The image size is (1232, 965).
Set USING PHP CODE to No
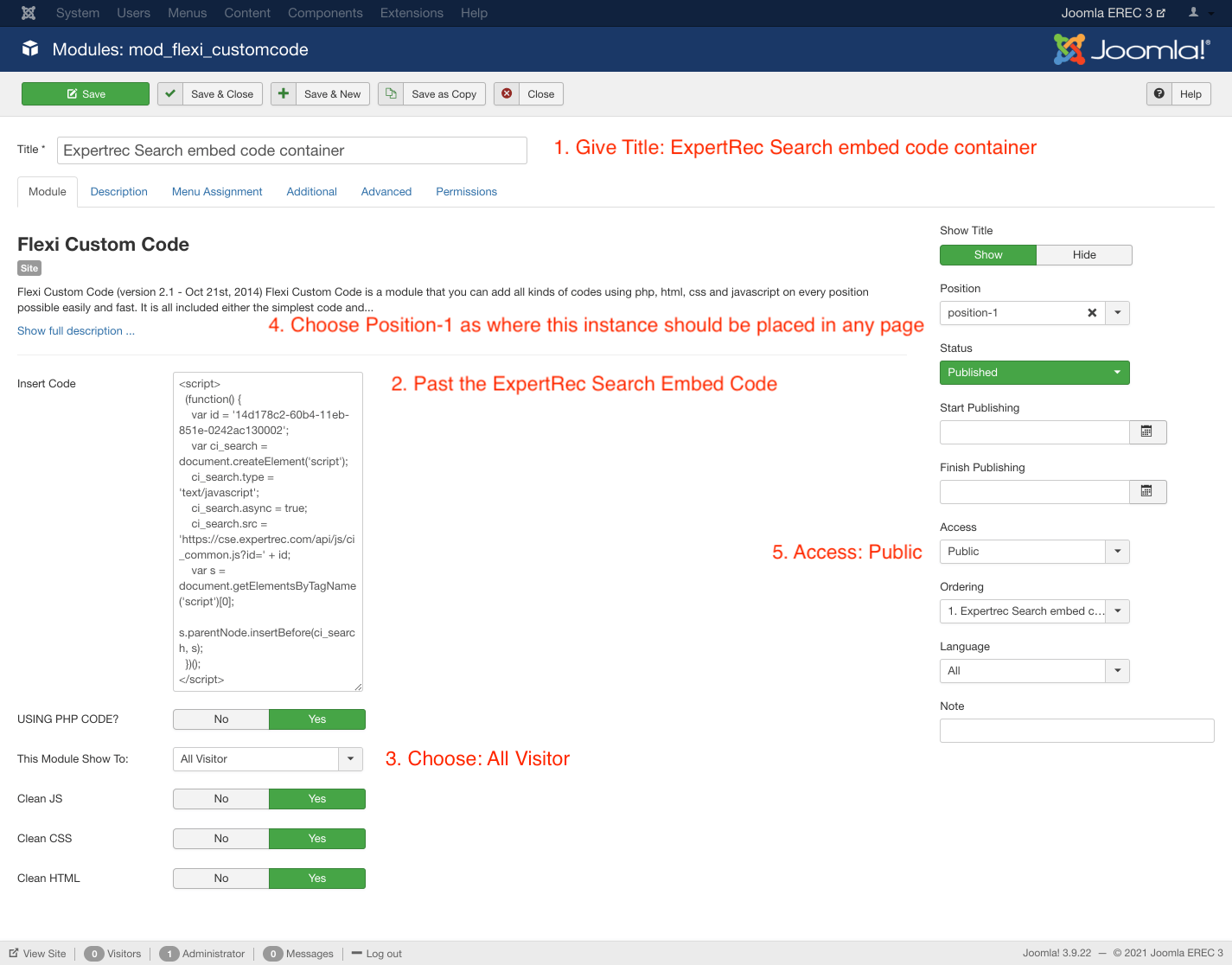click(221, 719)
